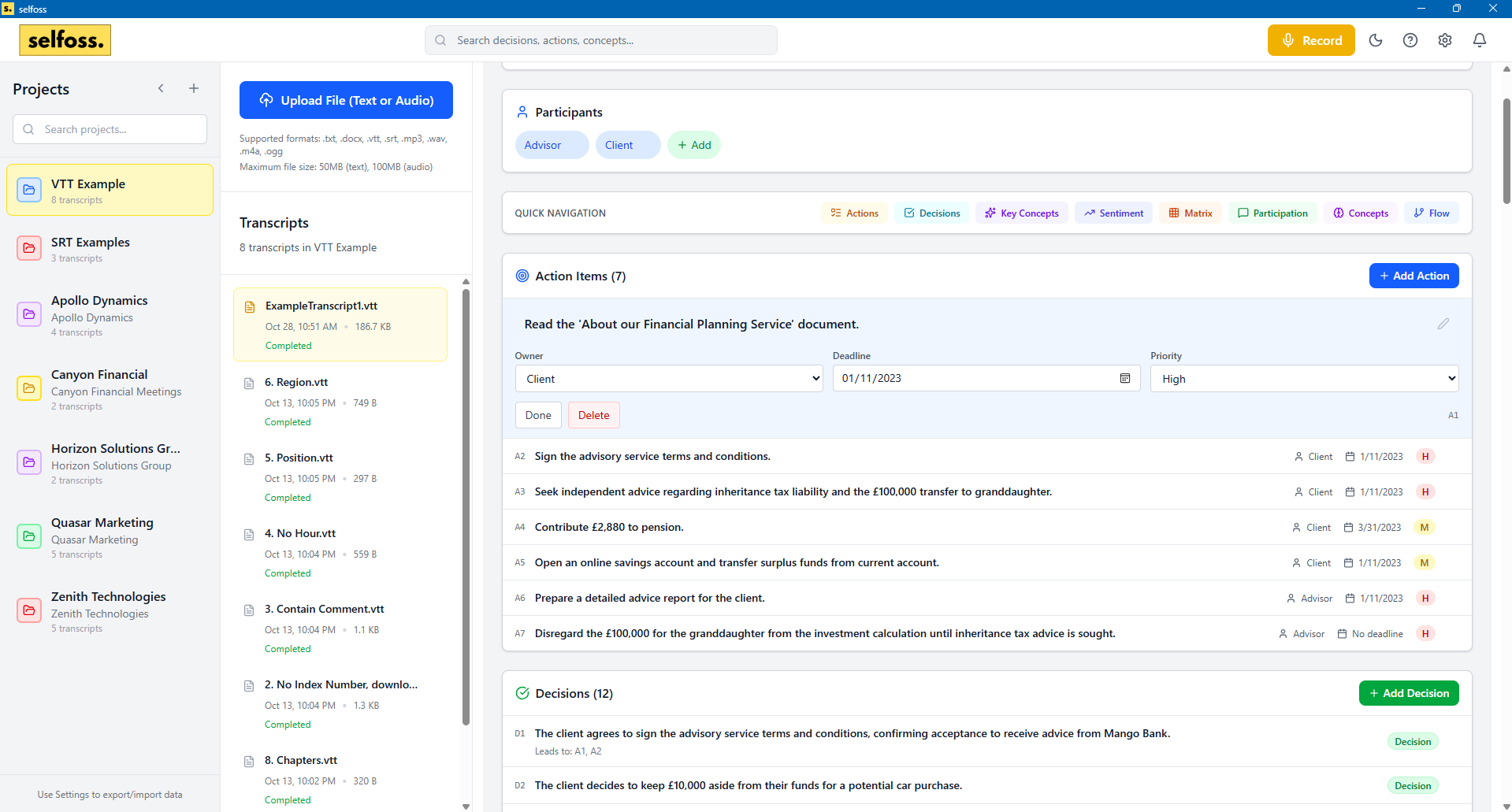Focus the Search projects field
The height and width of the screenshot is (812, 1512).
(x=110, y=129)
